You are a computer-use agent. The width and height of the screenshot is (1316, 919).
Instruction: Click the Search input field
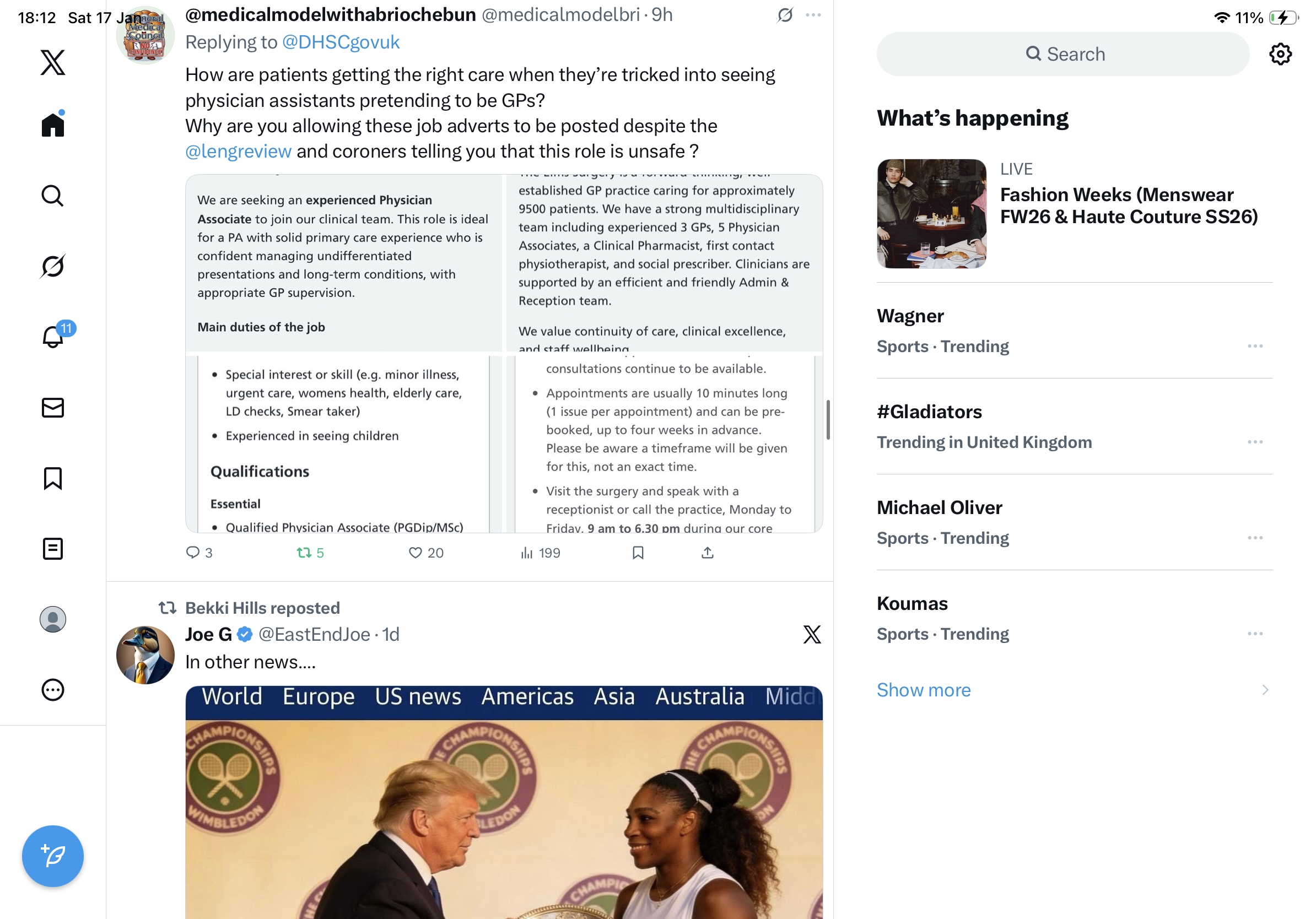1062,54
